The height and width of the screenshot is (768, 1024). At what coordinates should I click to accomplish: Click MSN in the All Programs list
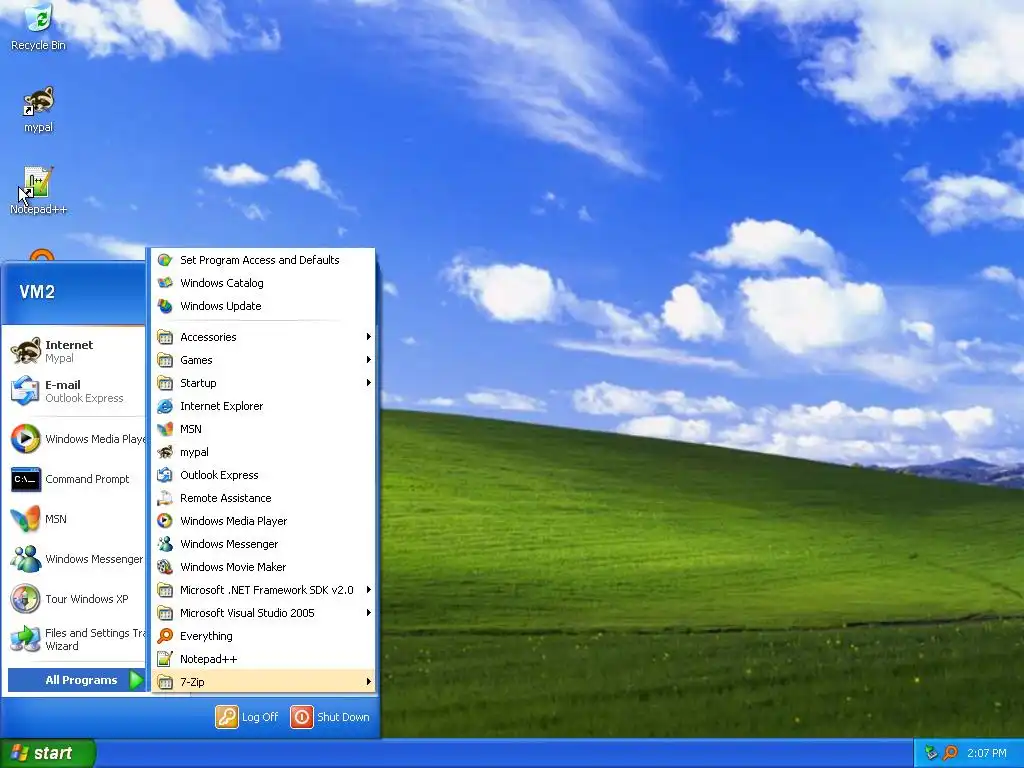point(264,428)
